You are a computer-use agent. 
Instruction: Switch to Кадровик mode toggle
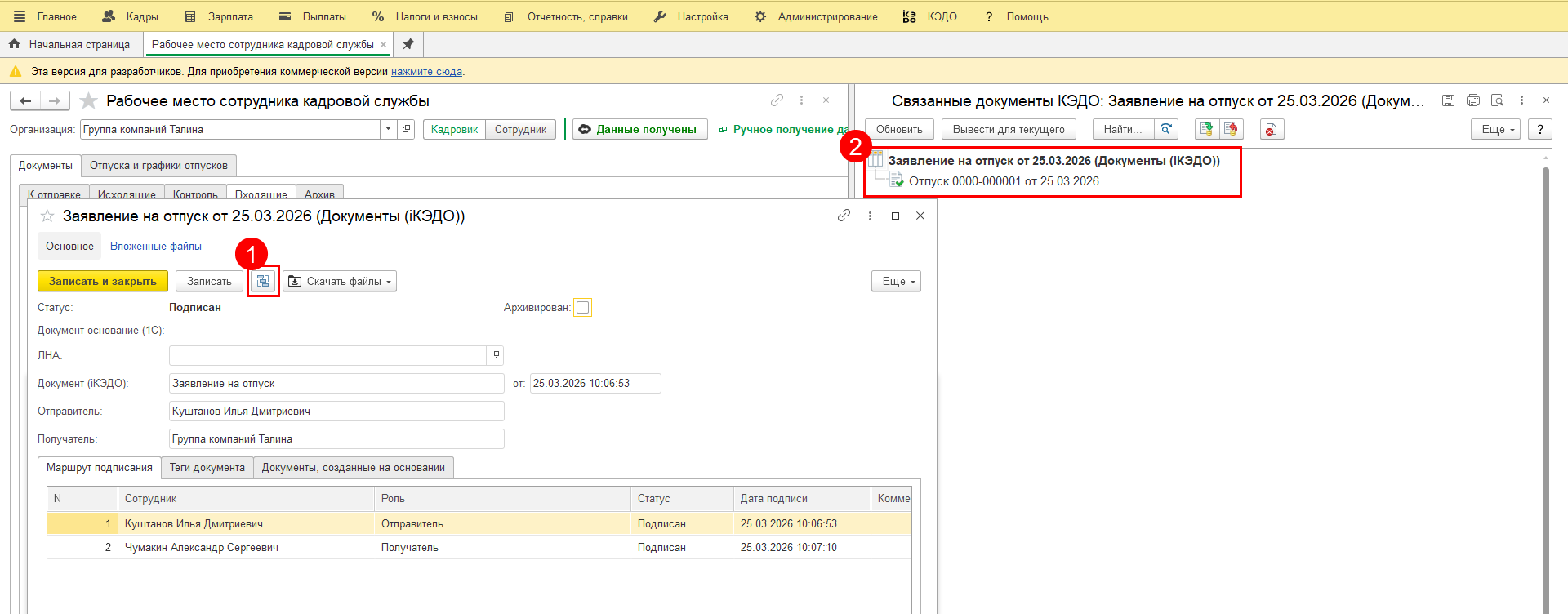coord(454,129)
